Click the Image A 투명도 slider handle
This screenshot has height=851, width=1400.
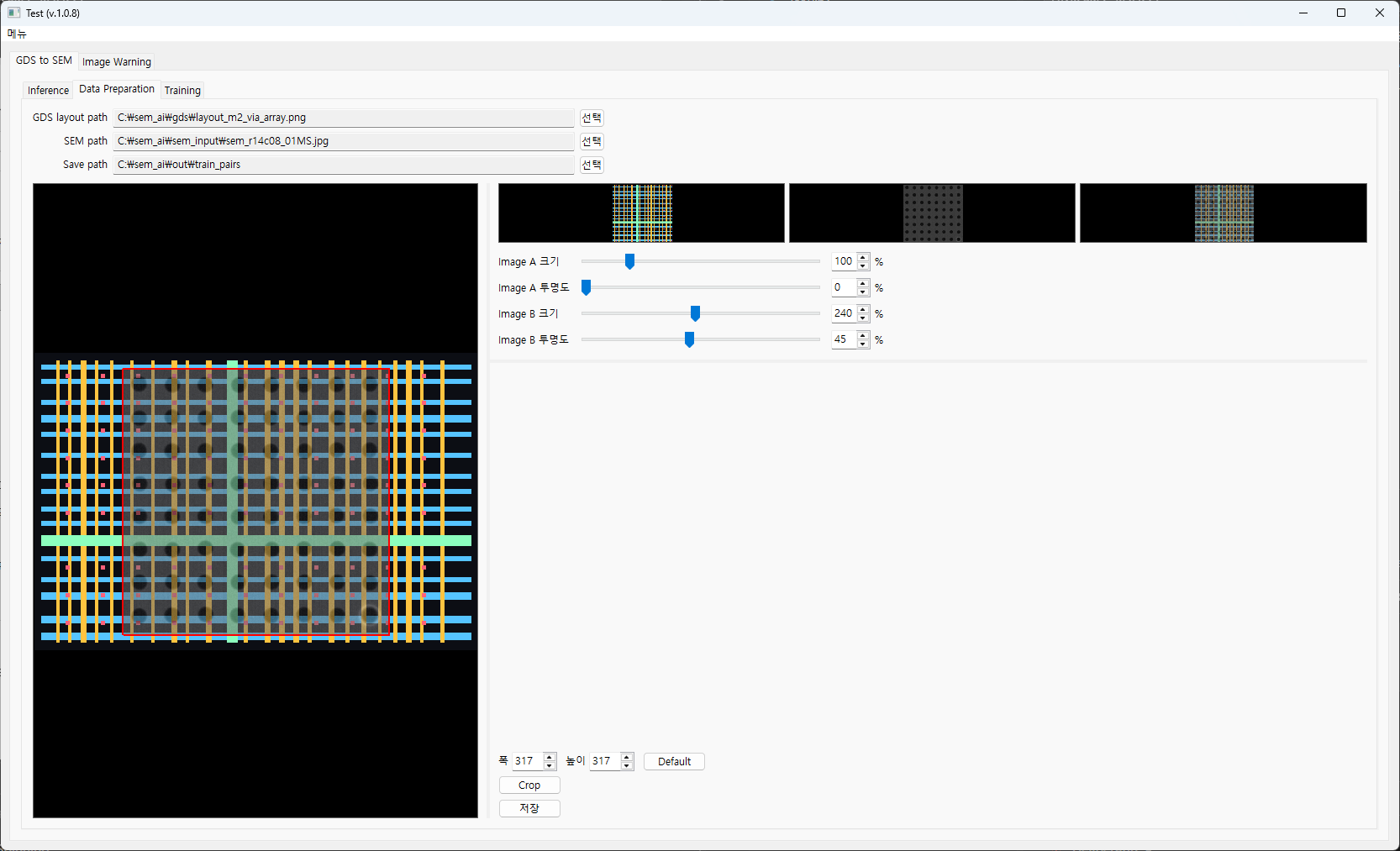point(587,287)
